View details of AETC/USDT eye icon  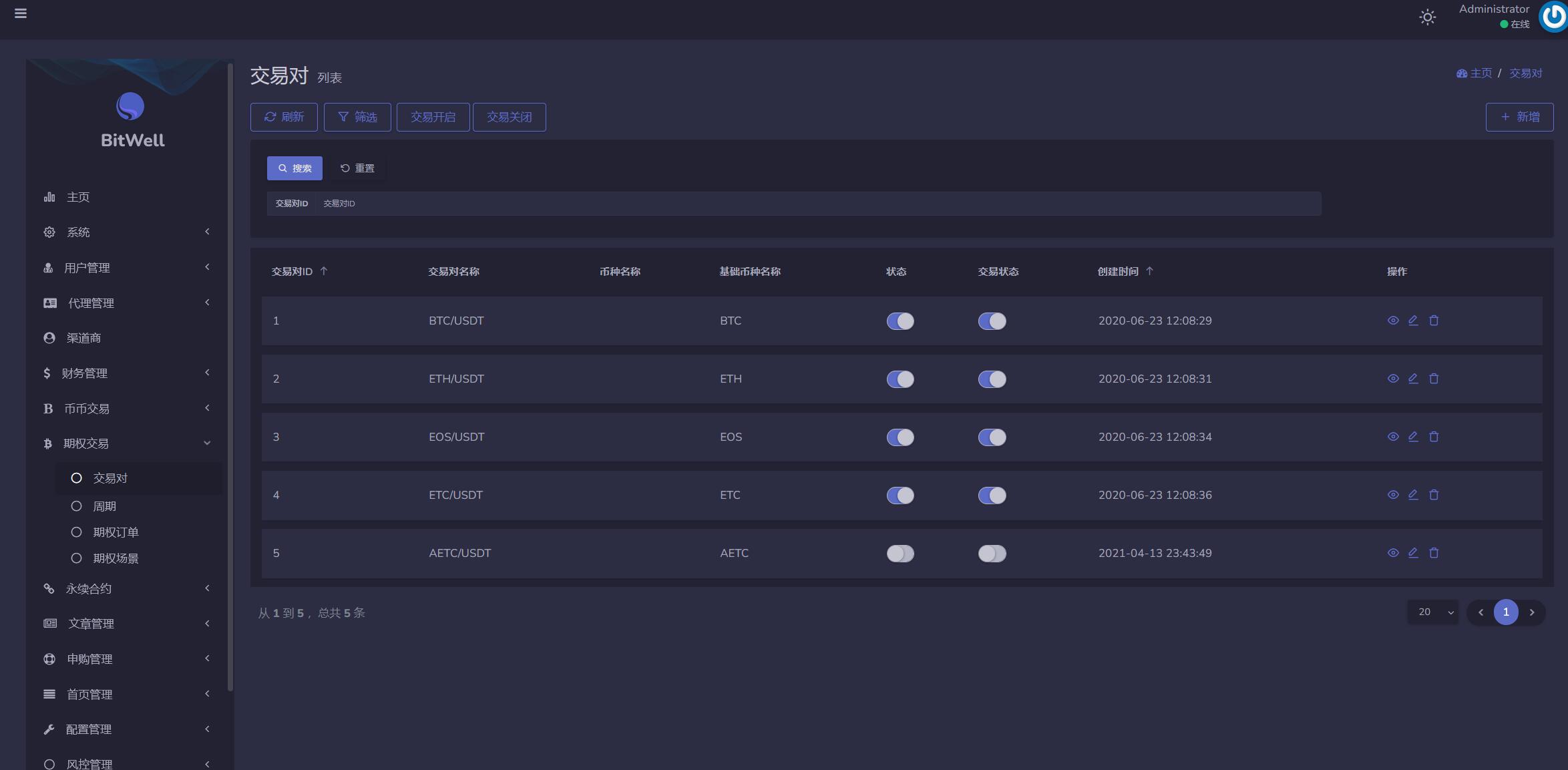click(1393, 553)
